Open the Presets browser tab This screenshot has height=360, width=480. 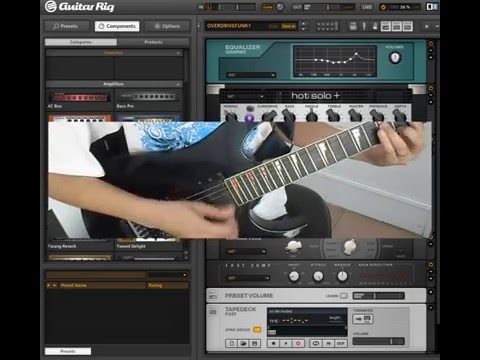tap(67, 26)
